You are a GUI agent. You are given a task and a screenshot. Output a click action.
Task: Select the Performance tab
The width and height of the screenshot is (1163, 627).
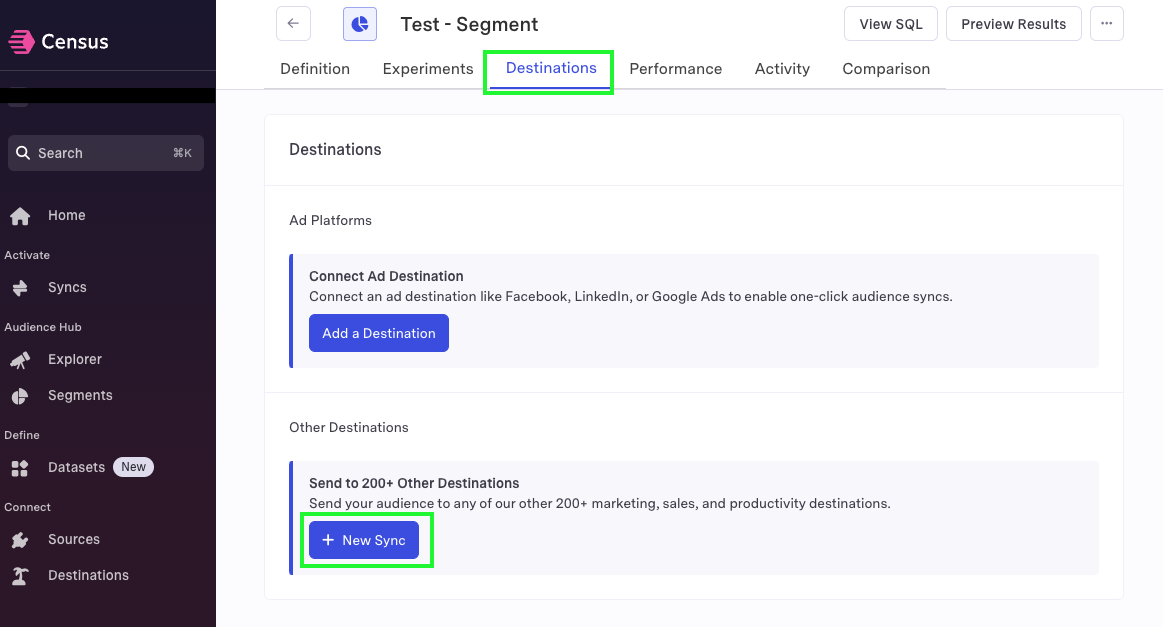pyautogui.click(x=676, y=69)
